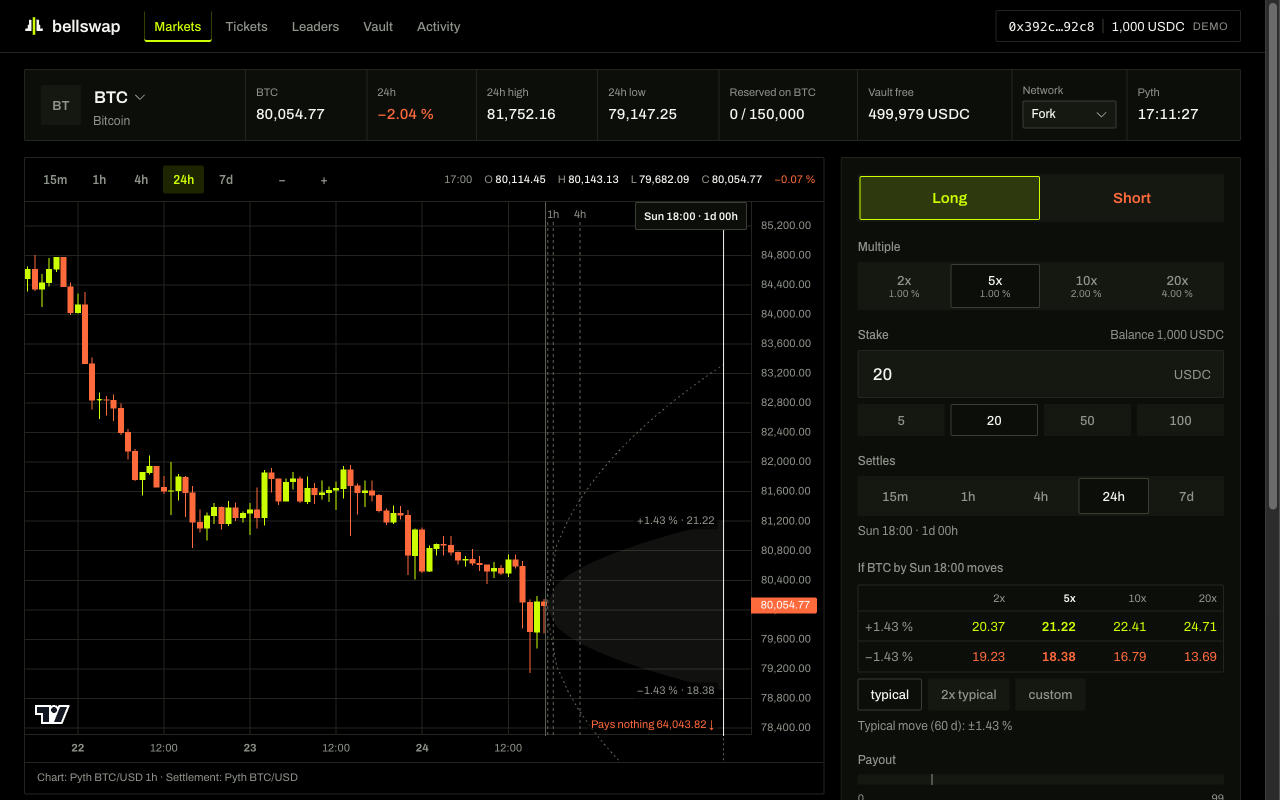Click the BT asset badge icon

click(x=61, y=105)
